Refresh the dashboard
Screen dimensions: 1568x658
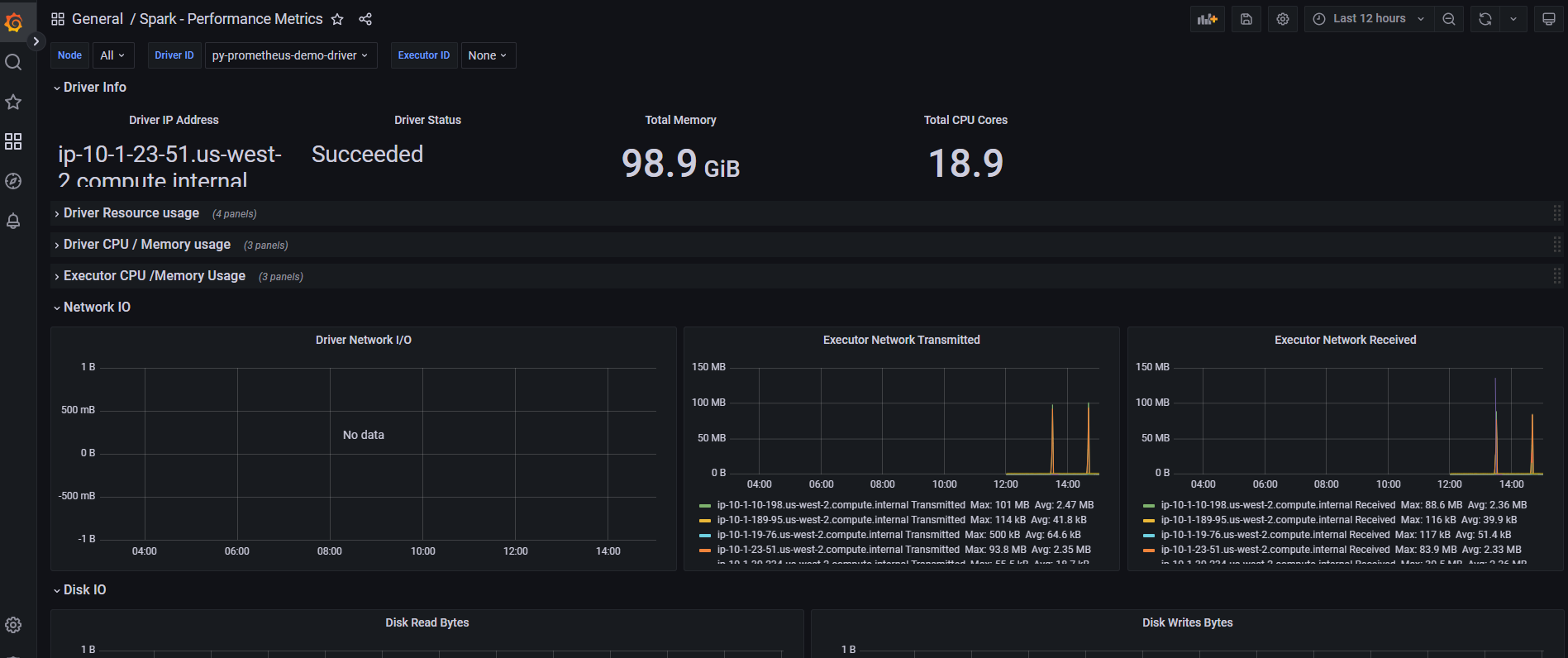click(x=1485, y=19)
